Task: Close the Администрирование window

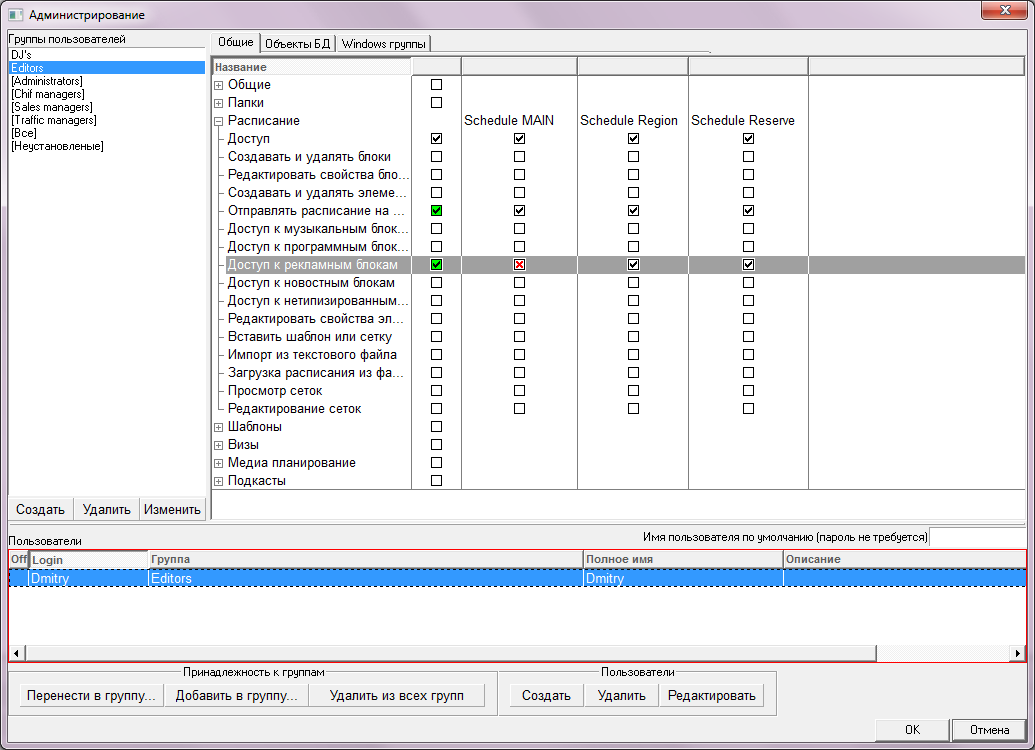Action: coord(1004,10)
